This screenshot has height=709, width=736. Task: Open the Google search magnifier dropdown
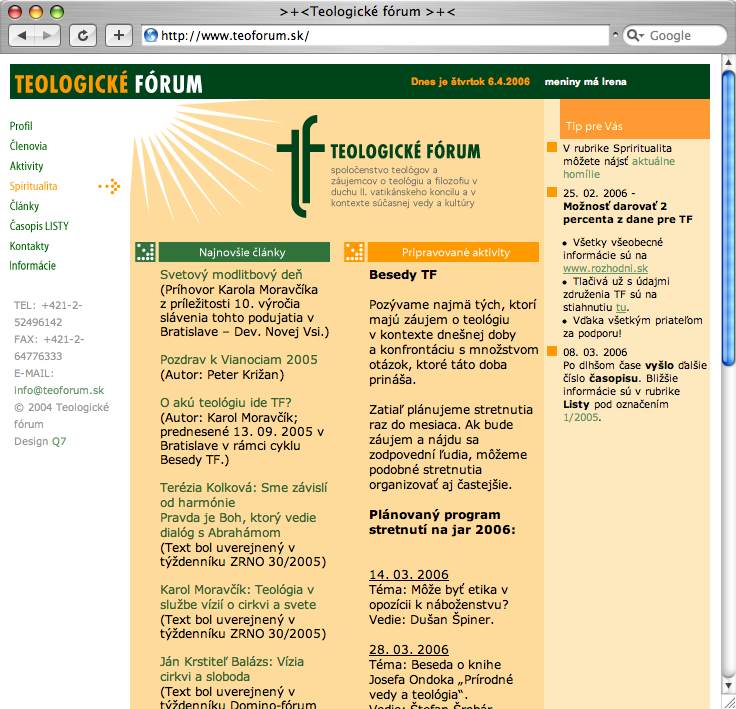(x=635, y=35)
